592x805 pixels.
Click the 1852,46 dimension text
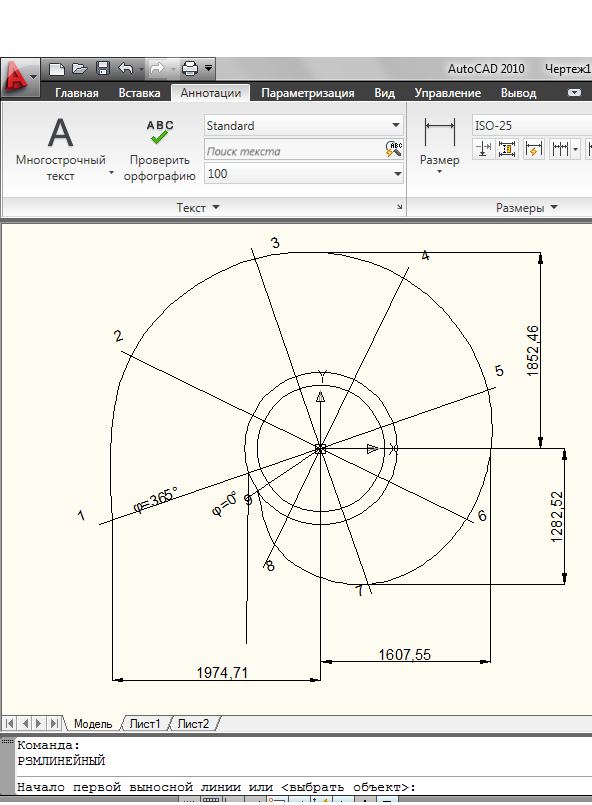pos(533,350)
